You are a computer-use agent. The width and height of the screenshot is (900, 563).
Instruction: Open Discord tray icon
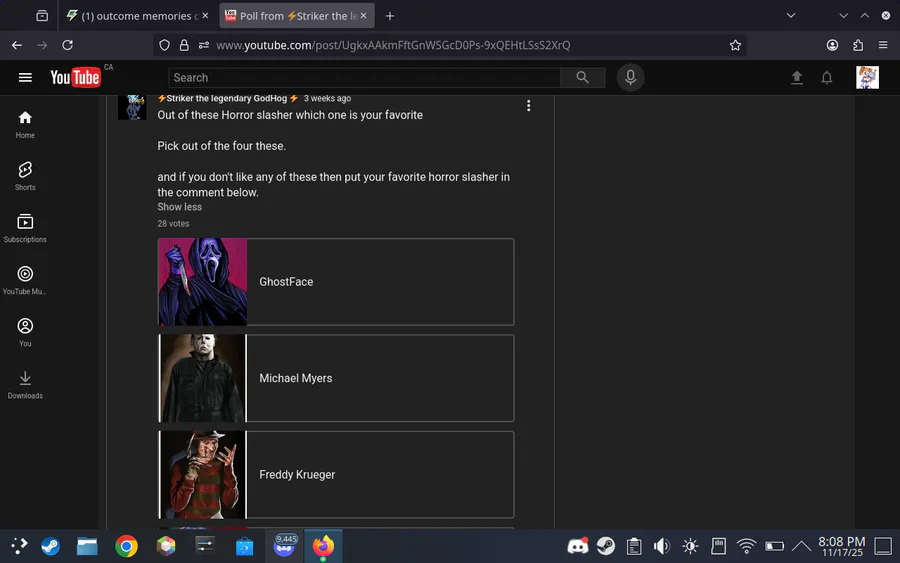[x=577, y=546]
